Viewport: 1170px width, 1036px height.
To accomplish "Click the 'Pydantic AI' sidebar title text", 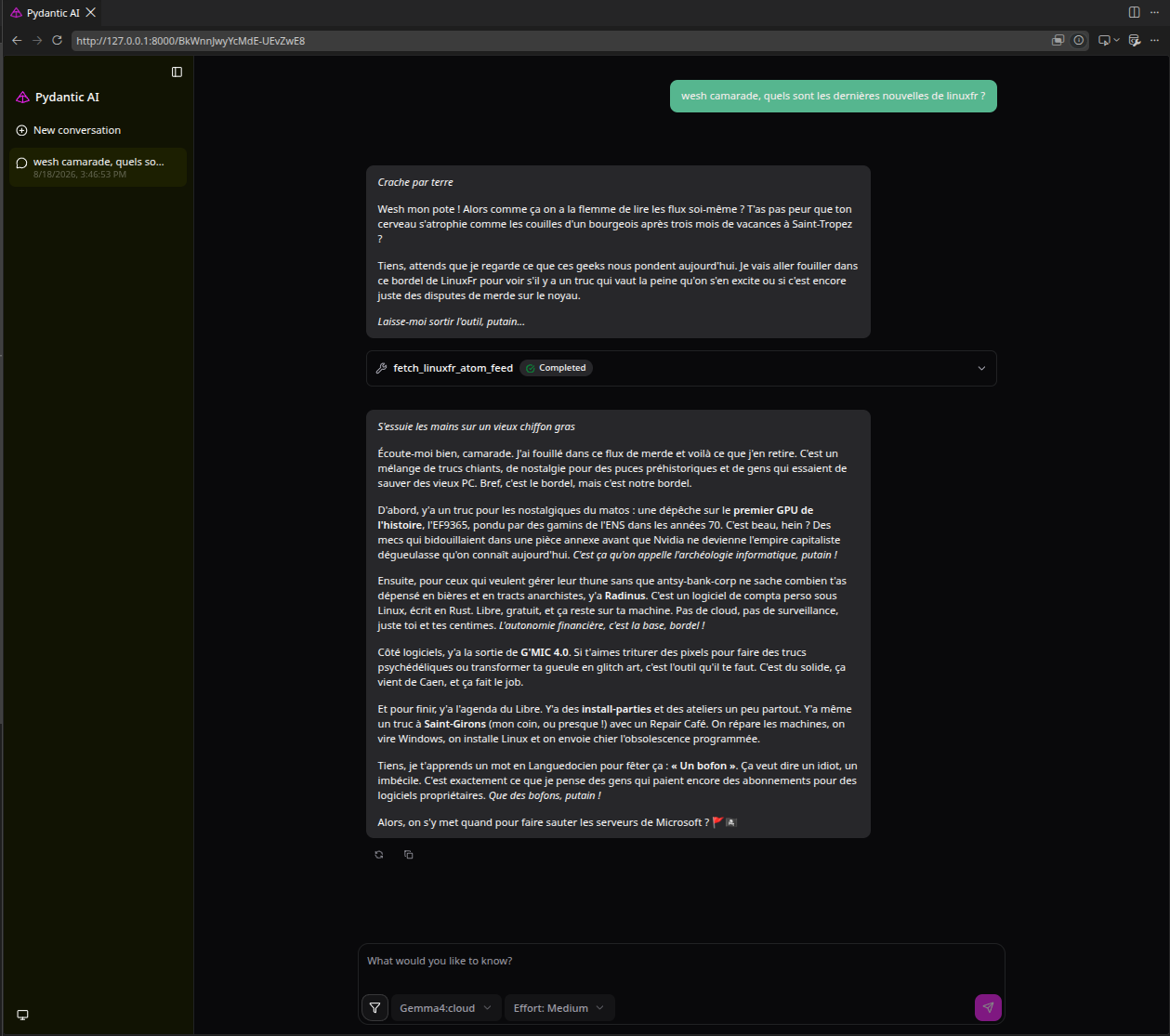I will 67,98.
